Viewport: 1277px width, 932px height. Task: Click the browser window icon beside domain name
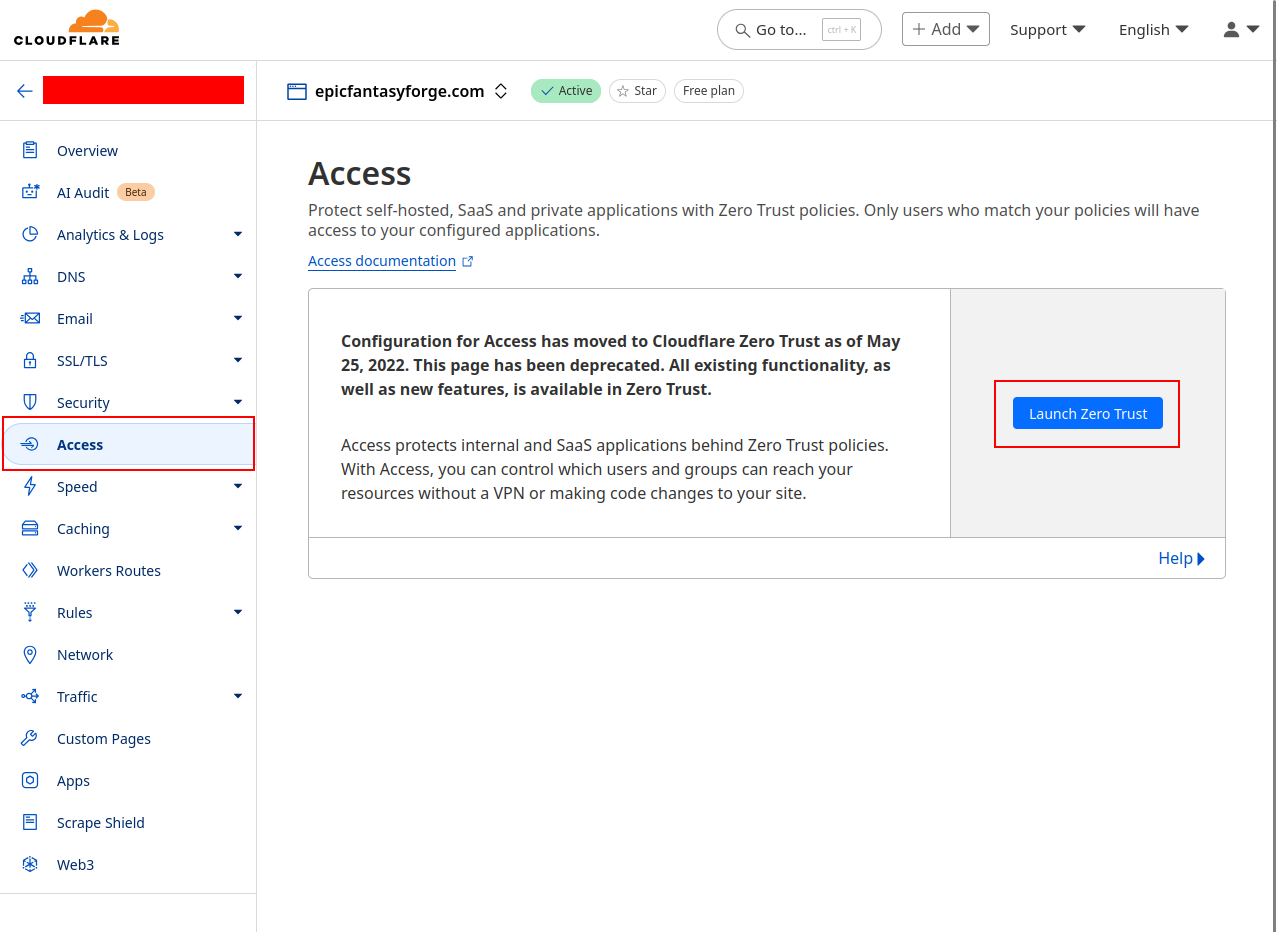tap(296, 91)
